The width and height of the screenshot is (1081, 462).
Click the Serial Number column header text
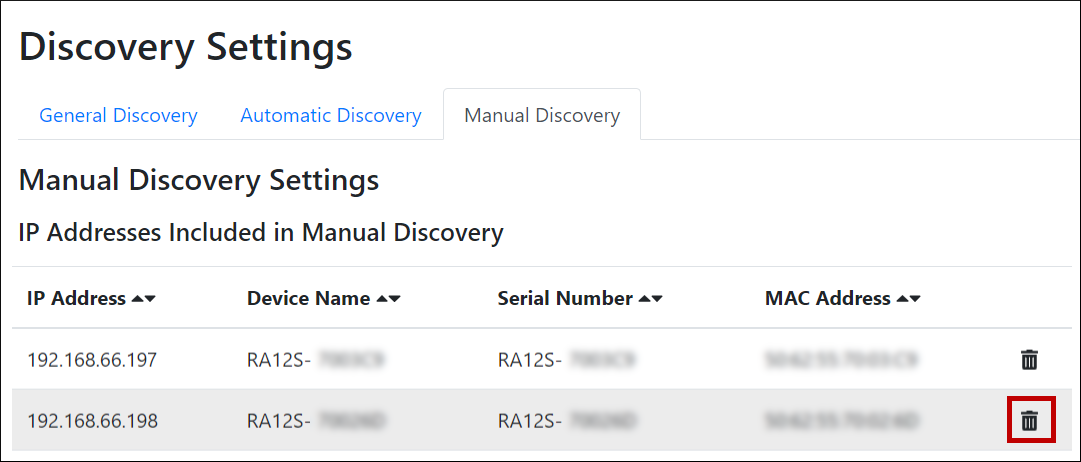tap(565, 299)
